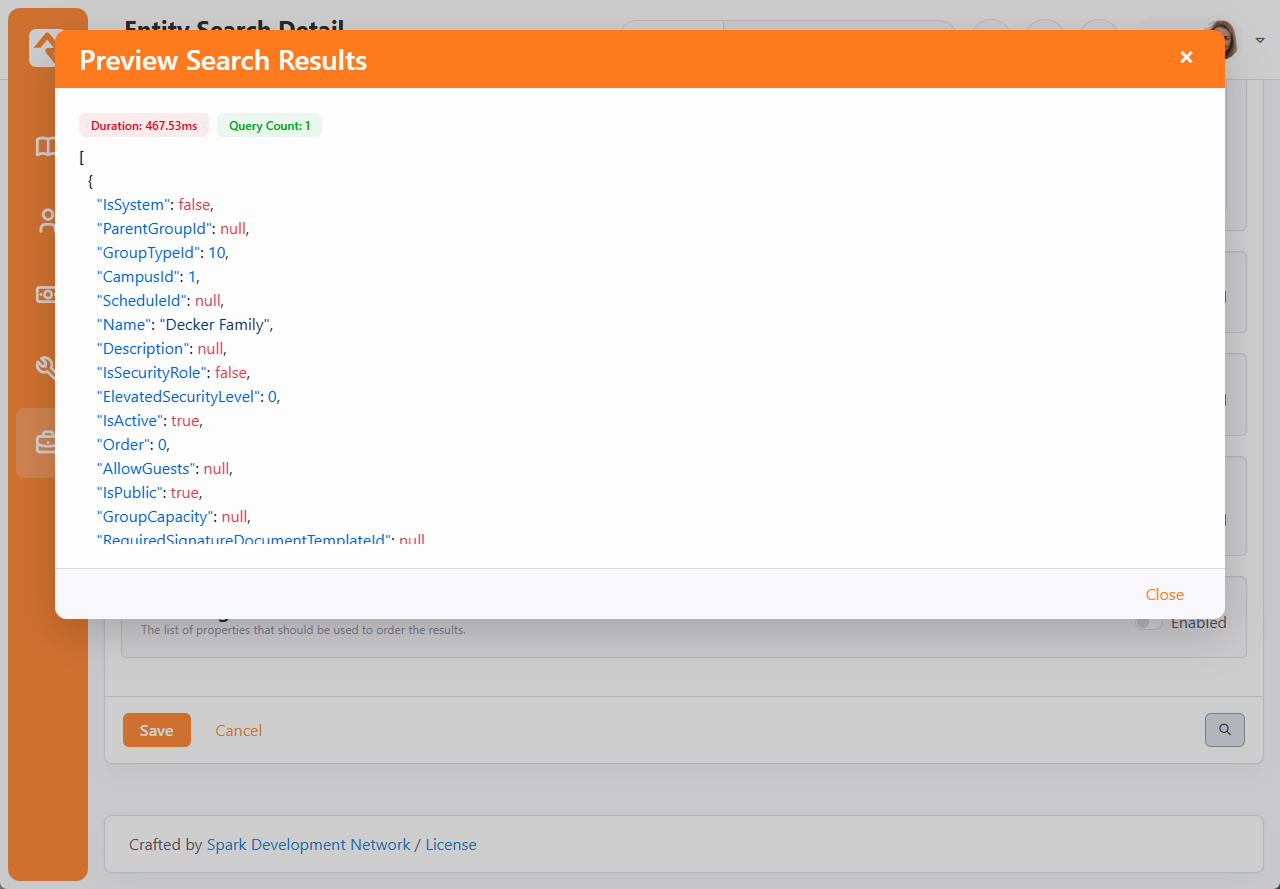The image size is (1280, 889).
Task: Open the book icon in the sidebar
Action: (x=46, y=147)
